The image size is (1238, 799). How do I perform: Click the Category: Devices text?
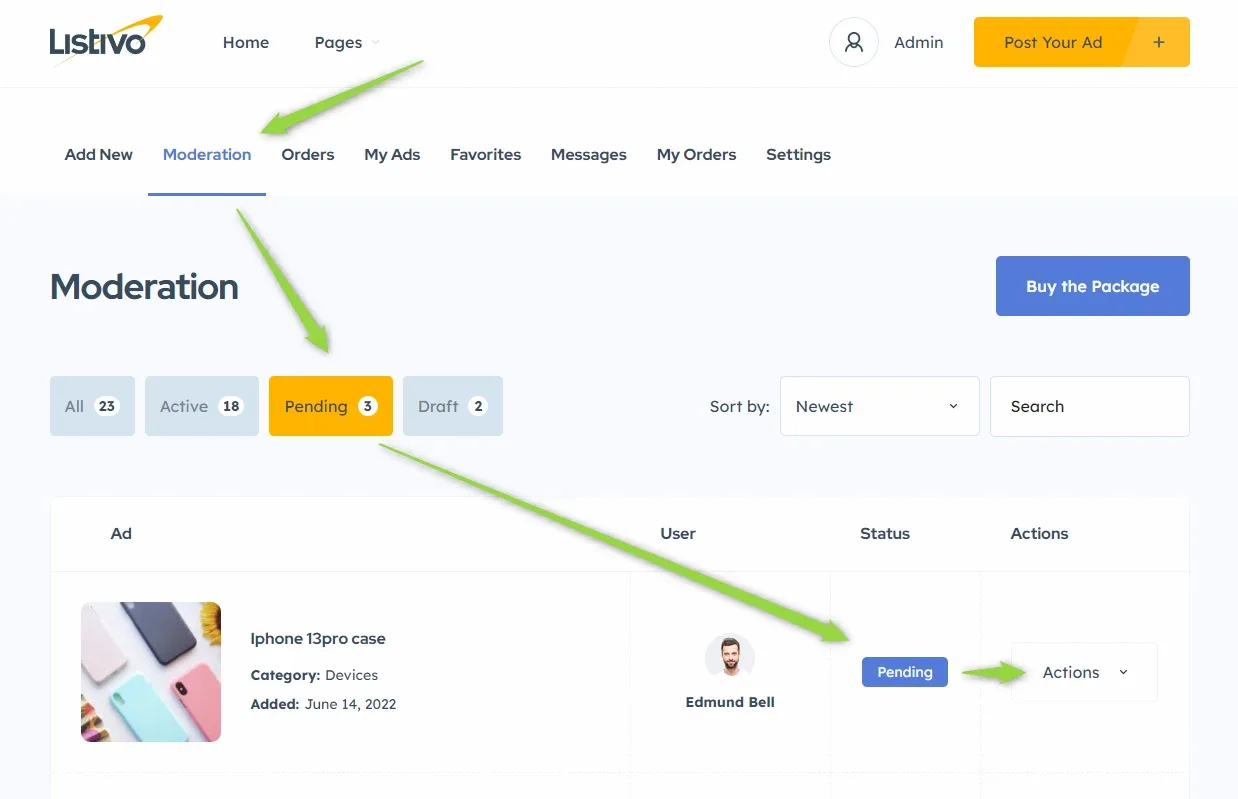click(x=314, y=675)
